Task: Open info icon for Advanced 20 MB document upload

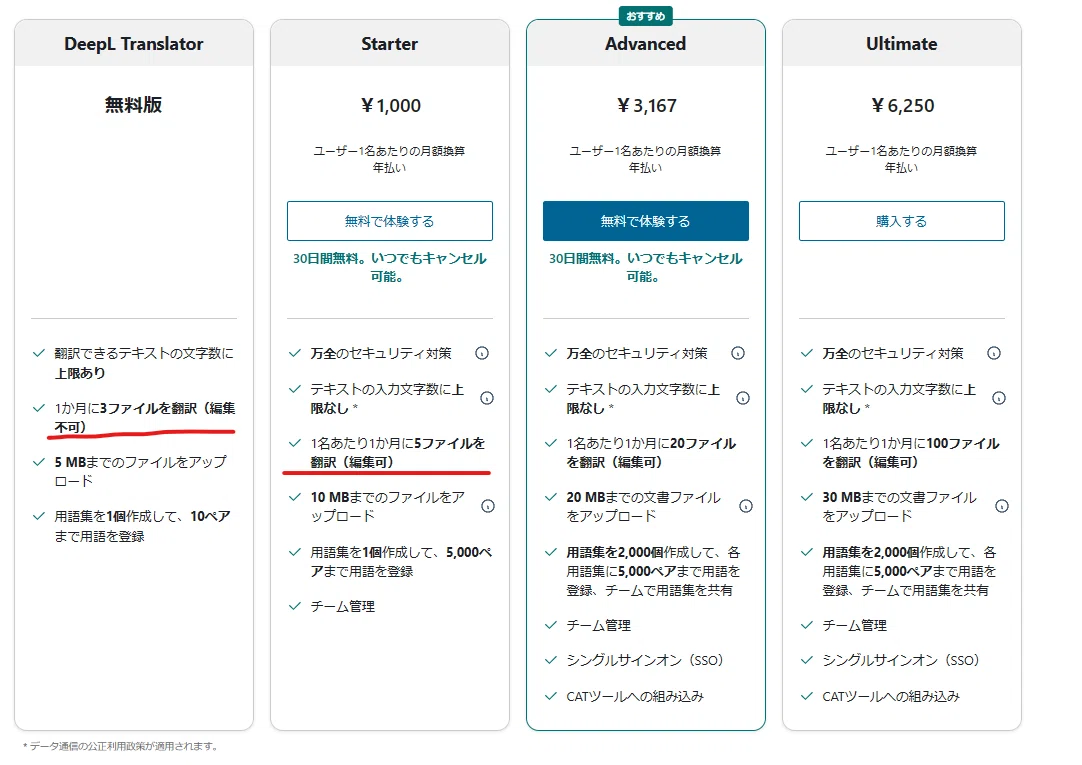Action: coord(746,506)
